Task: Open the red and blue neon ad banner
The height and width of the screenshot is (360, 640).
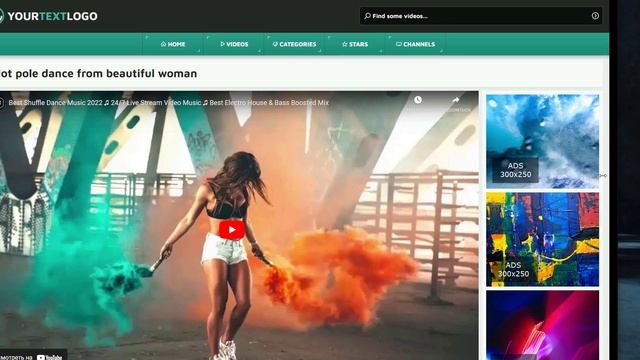Action: (x=542, y=325)
